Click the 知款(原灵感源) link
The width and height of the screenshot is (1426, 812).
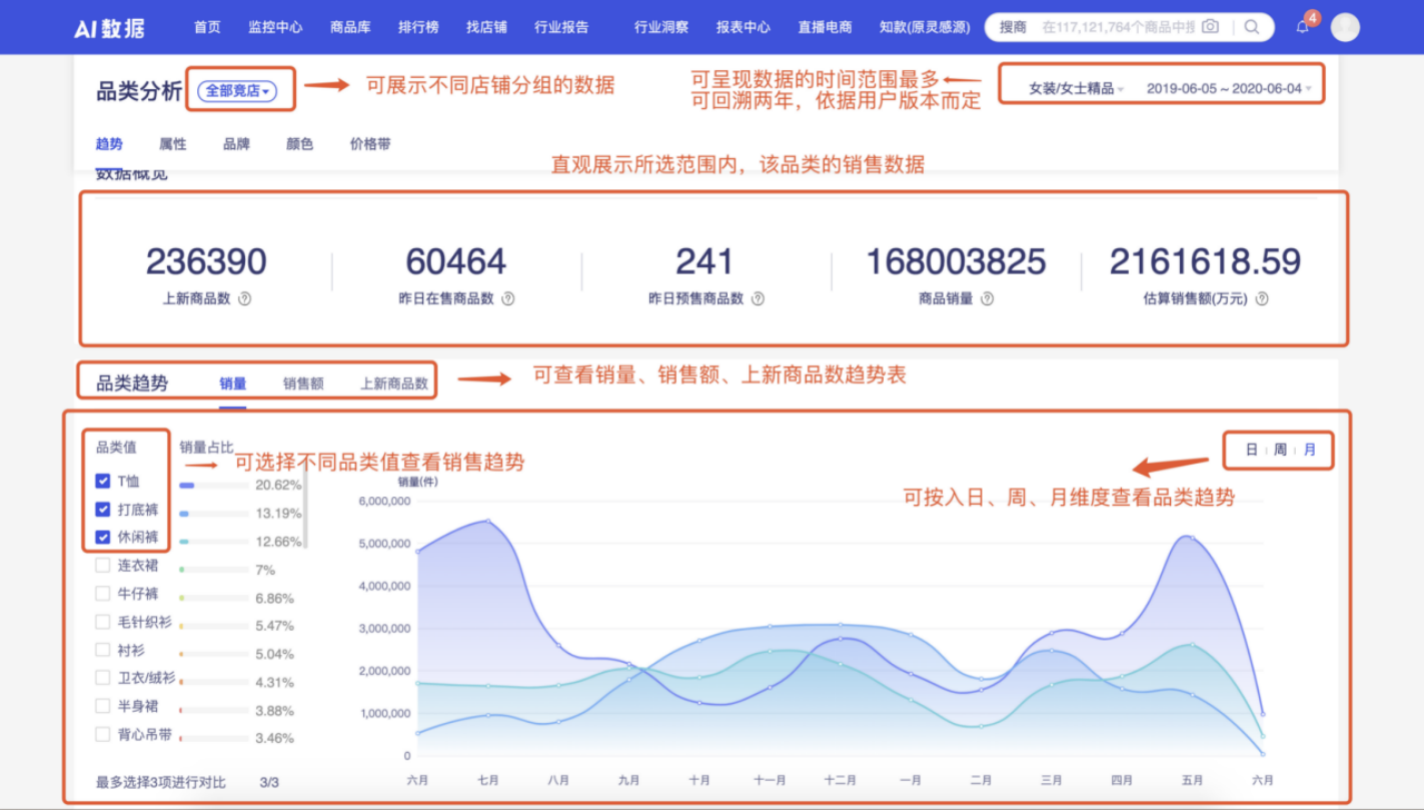(x=925, y=27)
